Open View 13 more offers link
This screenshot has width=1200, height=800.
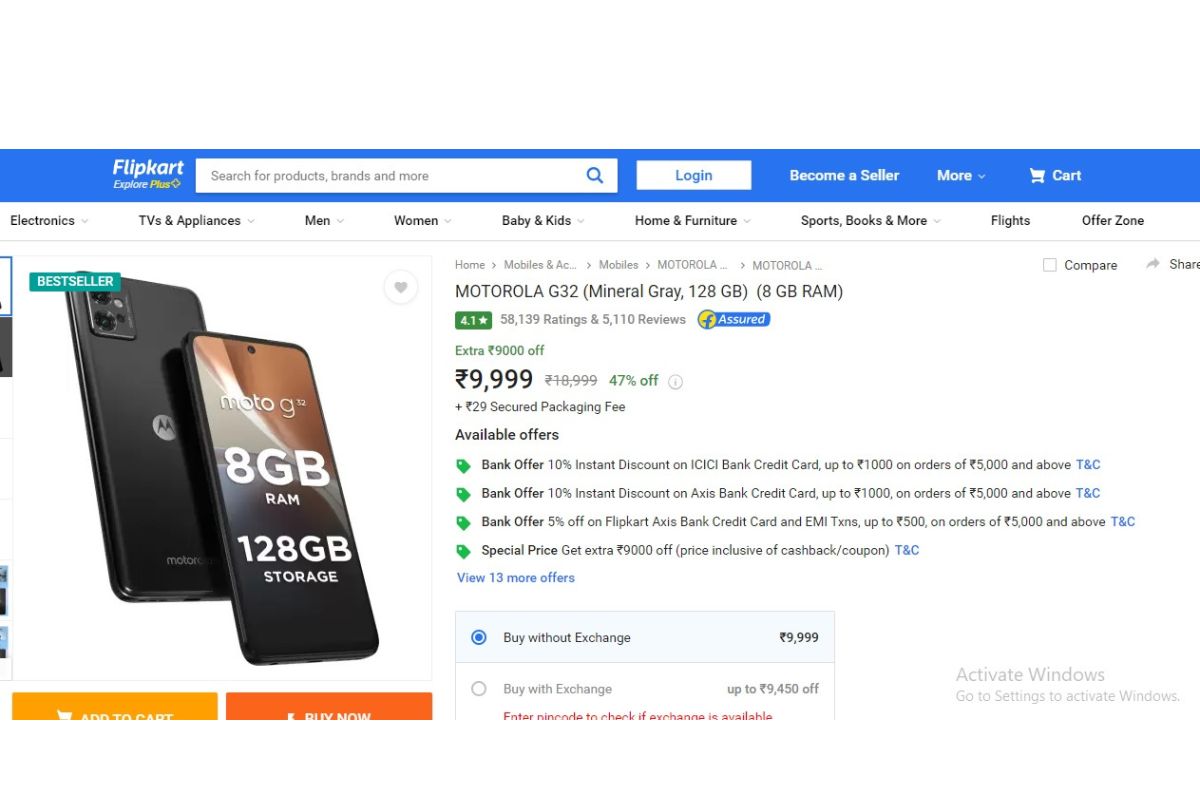pyautogui.click(x=516, y=577)
